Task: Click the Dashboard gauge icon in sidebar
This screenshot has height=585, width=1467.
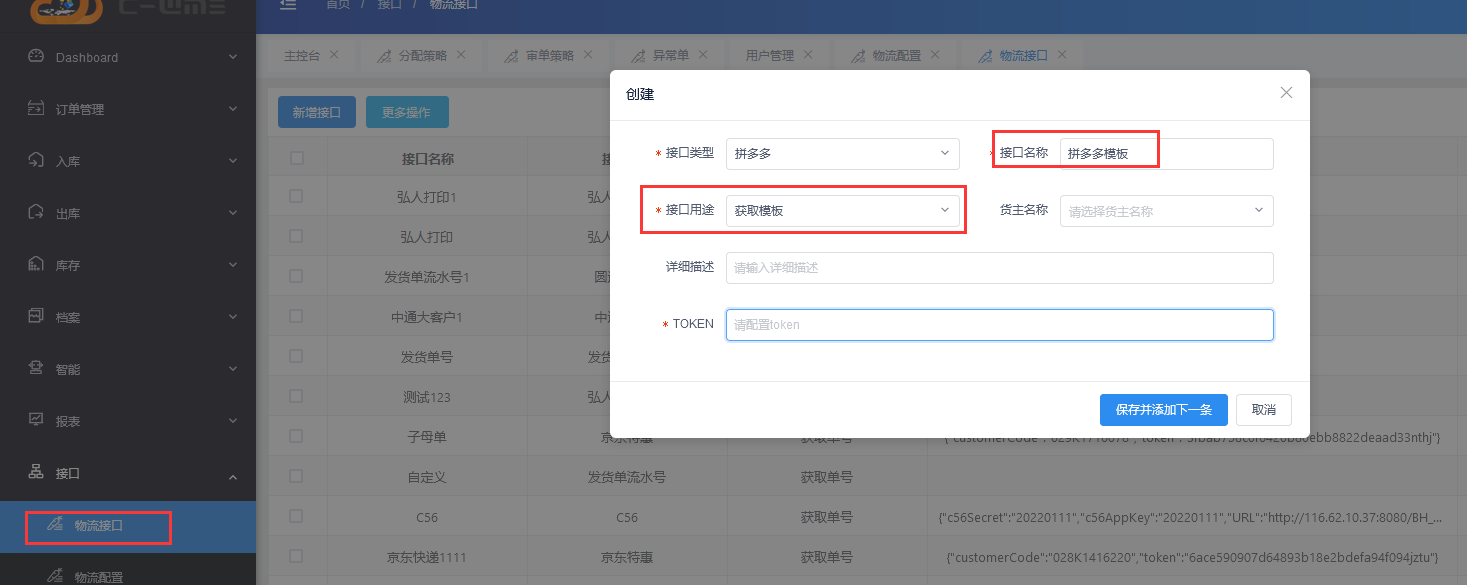Action: pyautogui.click(x=36, y=57)
